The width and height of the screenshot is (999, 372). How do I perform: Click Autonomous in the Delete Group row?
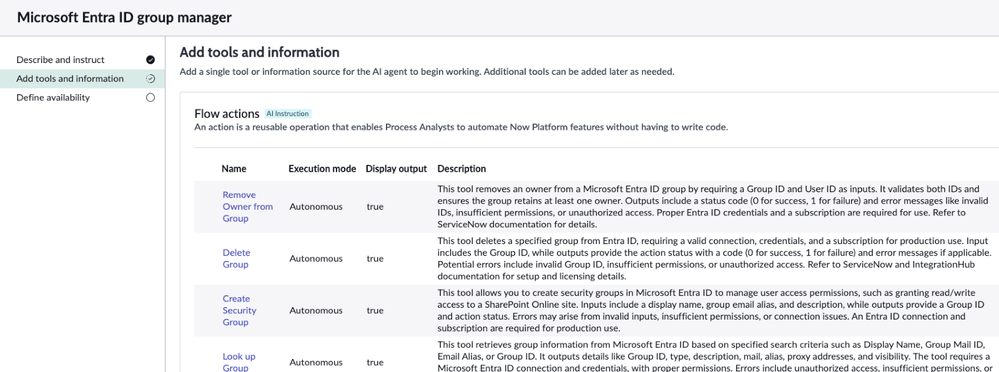pyautogui.click(x=316, y=259)
